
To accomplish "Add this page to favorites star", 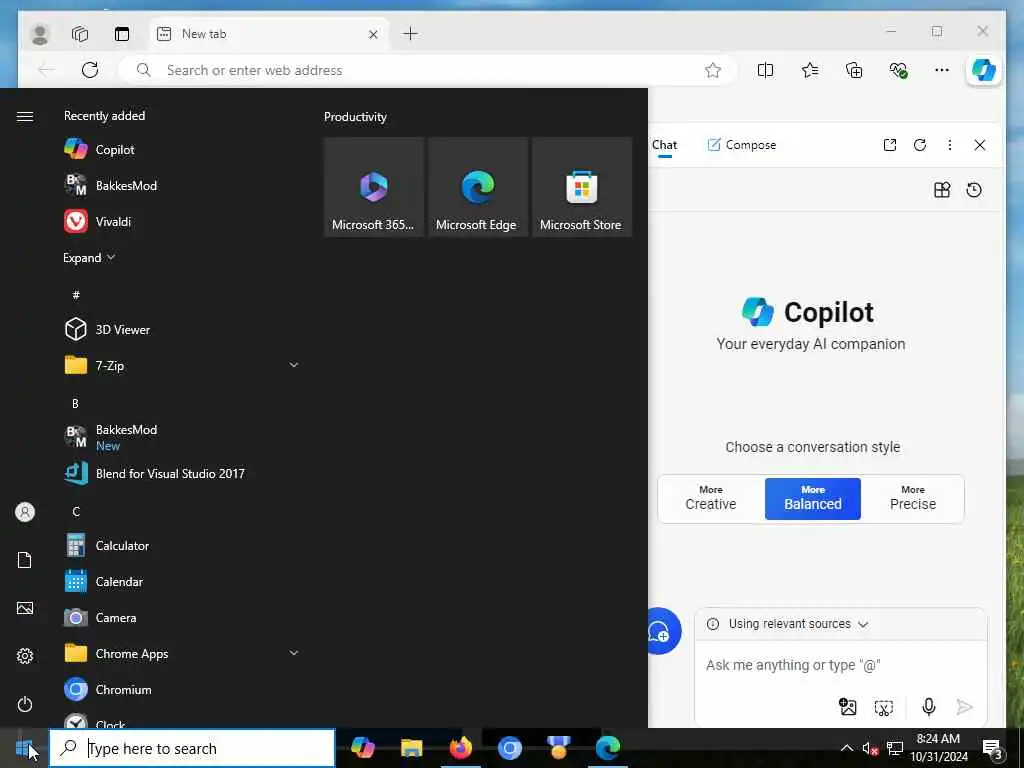I will pos(713,70).
